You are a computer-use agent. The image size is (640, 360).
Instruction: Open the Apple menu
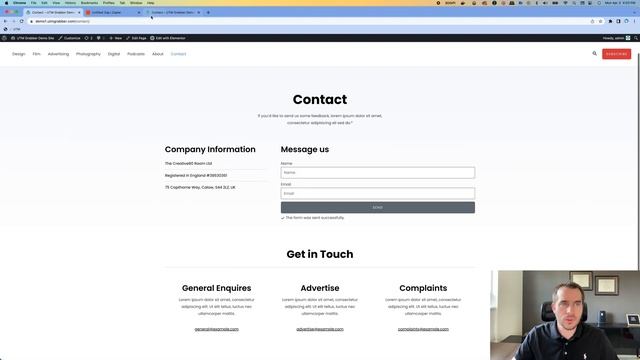pyautogui.click(x=6, y=3)
